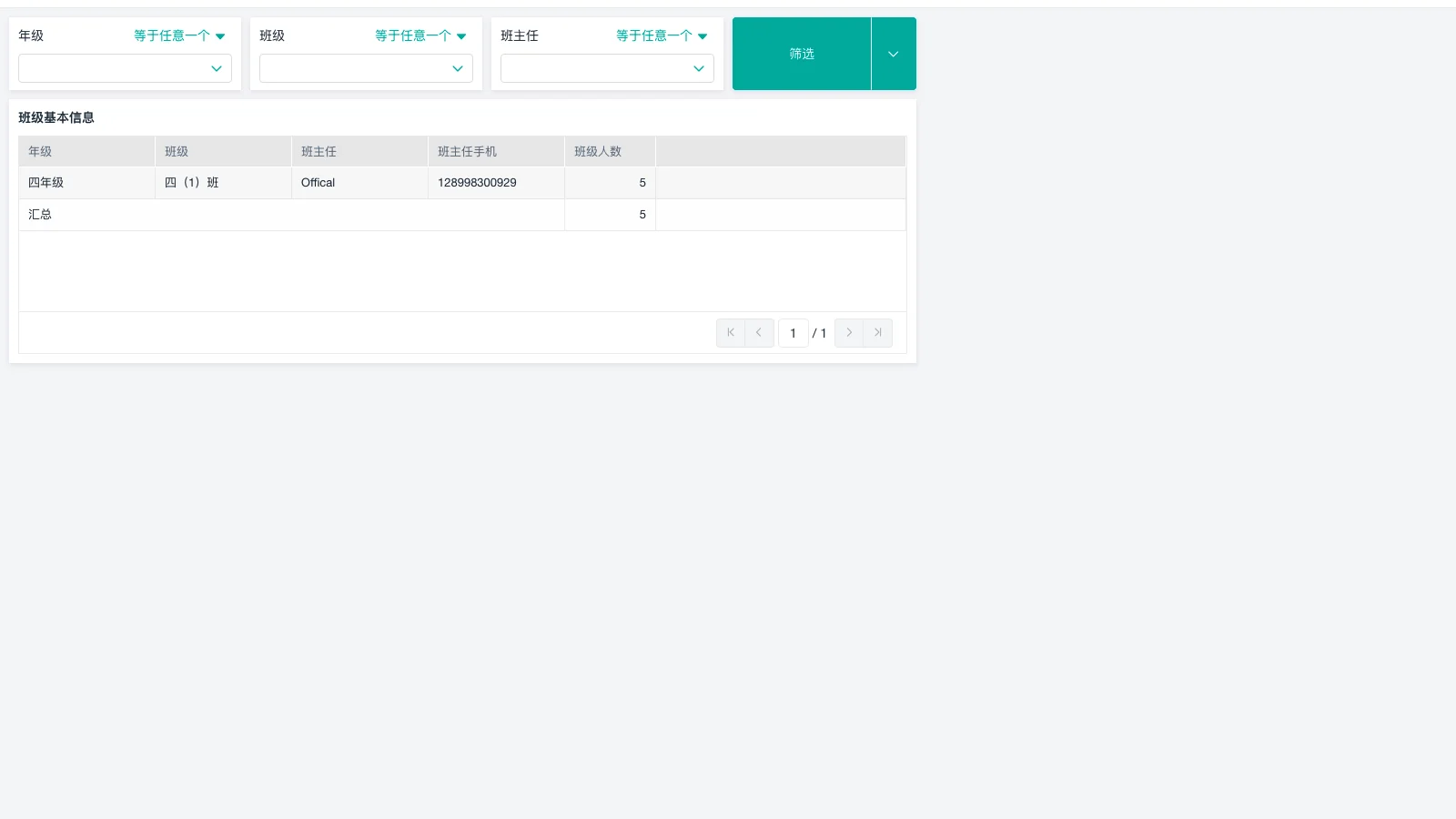Click the 筛选 filter button
The height and width of the screenshot is (819, 1456).
tap(801, 53)
